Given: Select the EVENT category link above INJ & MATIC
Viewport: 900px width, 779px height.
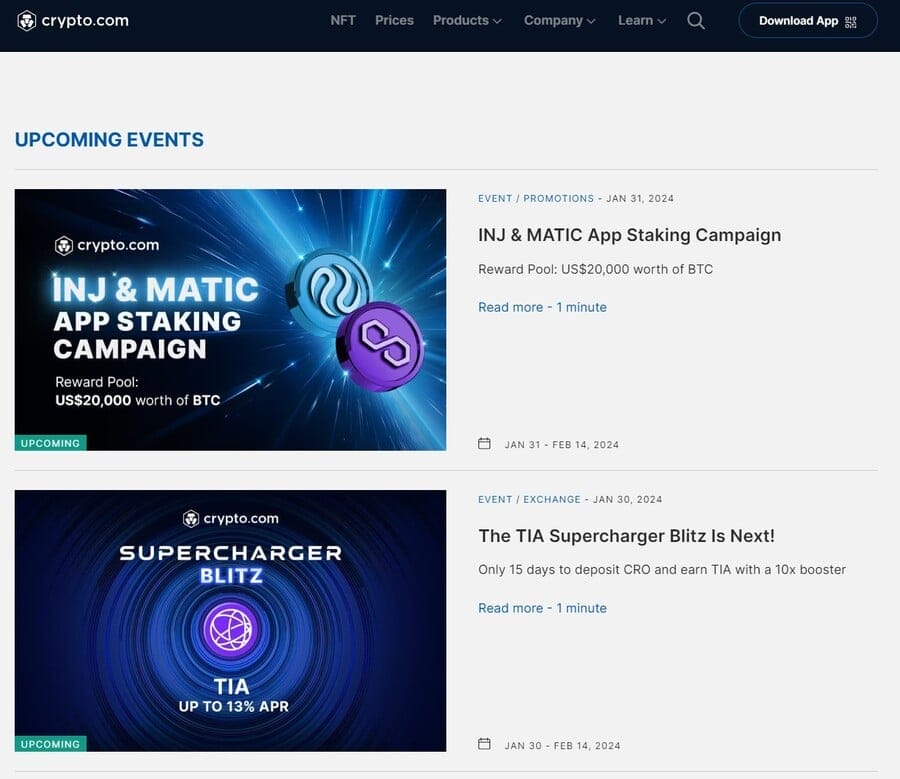Looking at the screenshot, I should [495, 199].
